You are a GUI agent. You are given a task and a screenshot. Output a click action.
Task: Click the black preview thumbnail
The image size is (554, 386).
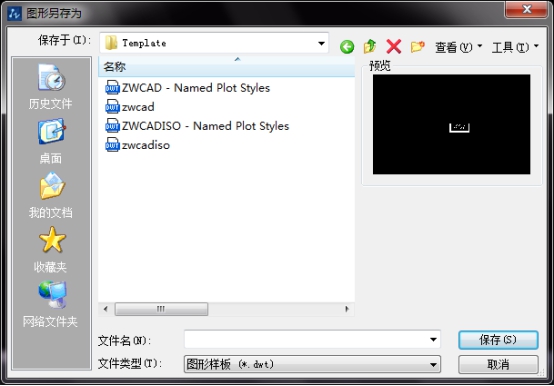click(452, 124)
